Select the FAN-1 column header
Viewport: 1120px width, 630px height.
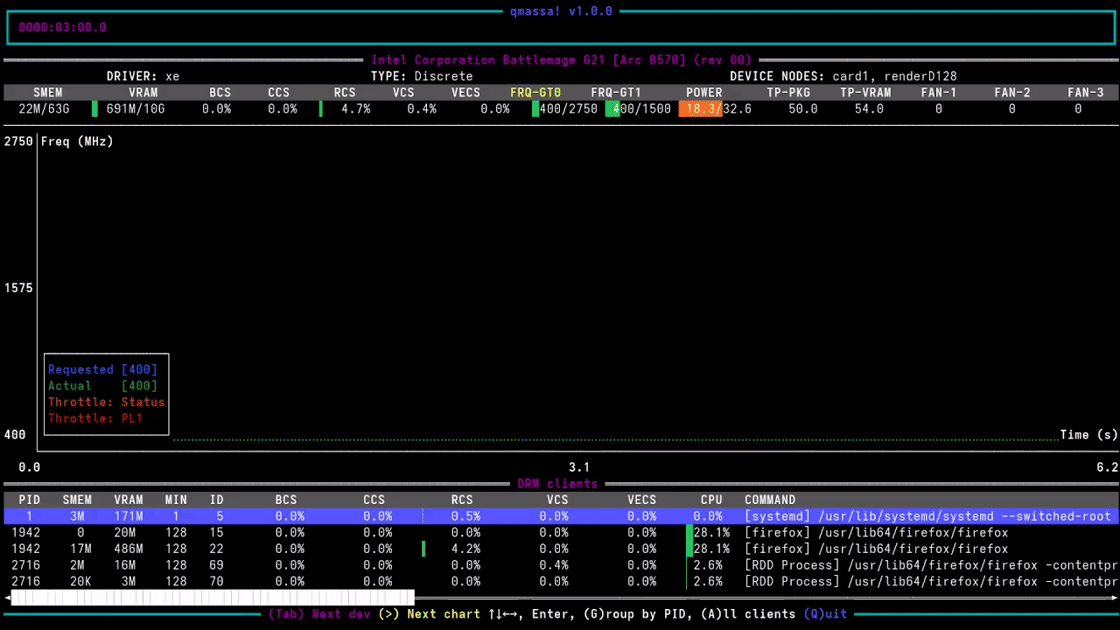point(939,92)
